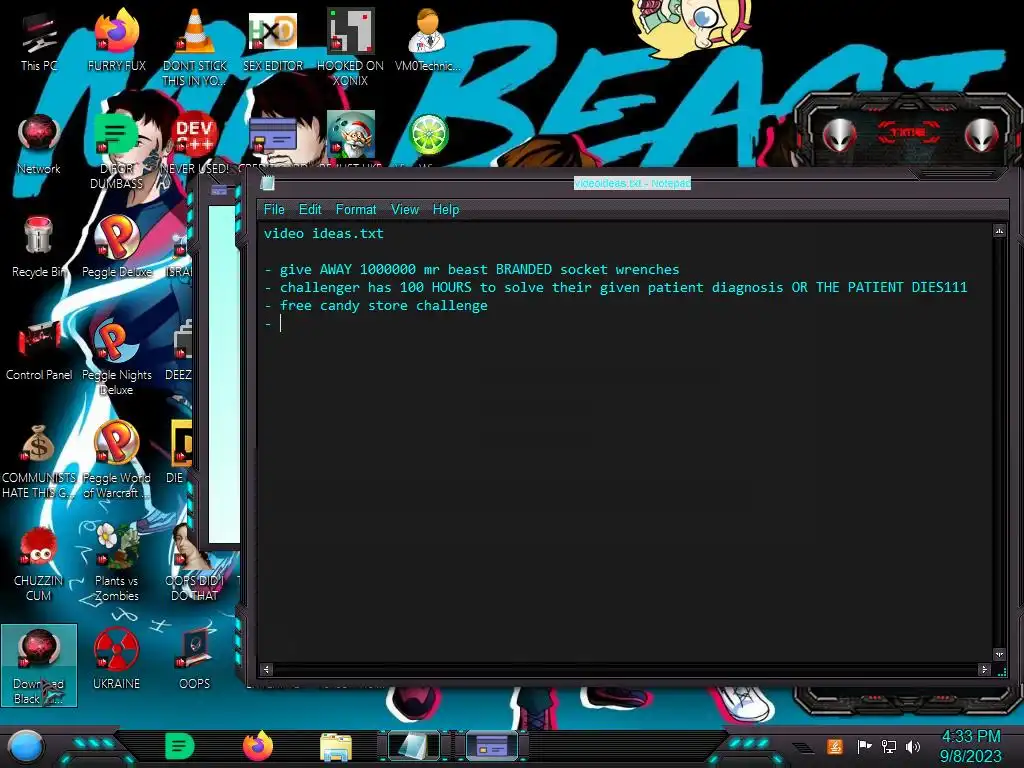Click the Notepad vertical scrollbar down arrow
This screenshot has width=1024, height=768.
click(999, 654)
